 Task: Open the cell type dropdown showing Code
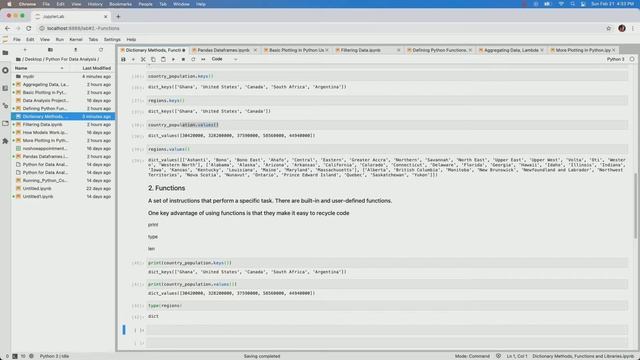pos(224,59)
